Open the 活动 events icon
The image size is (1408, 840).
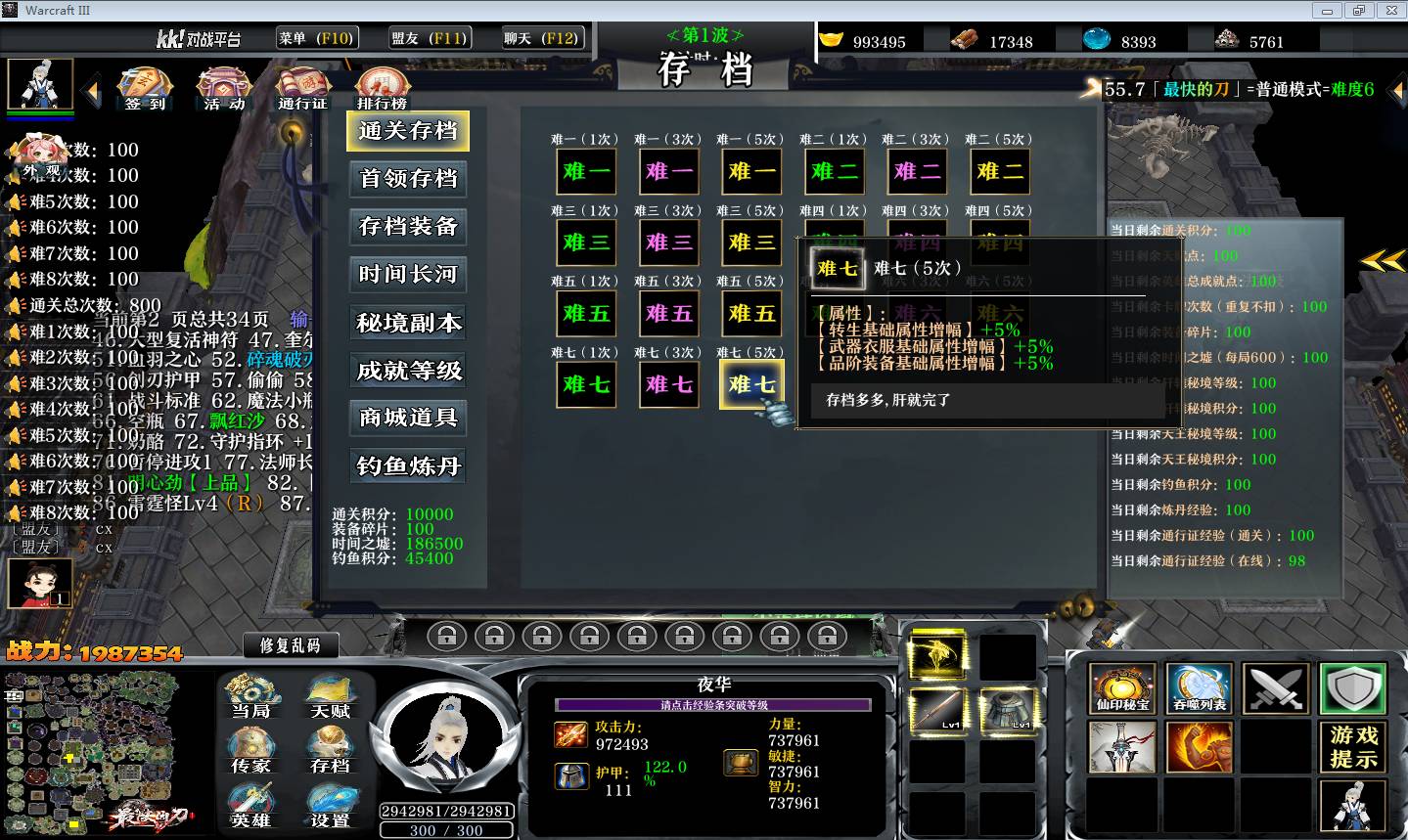pos(224,89)
